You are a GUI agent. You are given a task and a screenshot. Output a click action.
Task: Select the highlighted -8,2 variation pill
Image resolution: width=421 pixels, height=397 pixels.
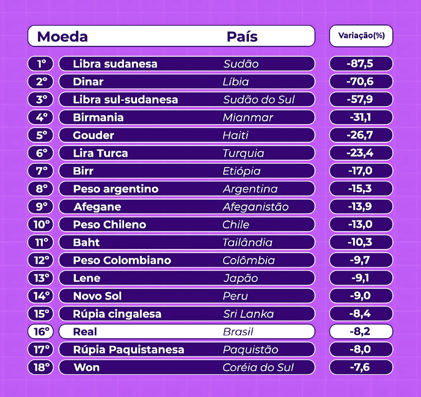tap(361, 332)
